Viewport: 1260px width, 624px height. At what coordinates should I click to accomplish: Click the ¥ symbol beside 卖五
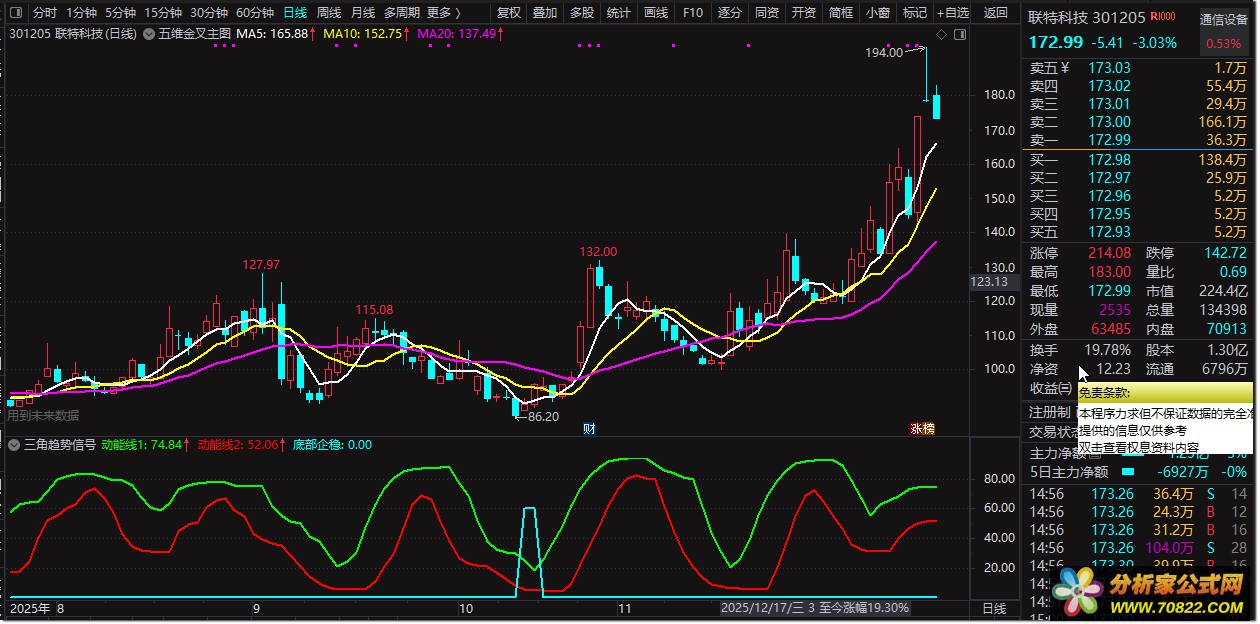(x=1065, y=68)
